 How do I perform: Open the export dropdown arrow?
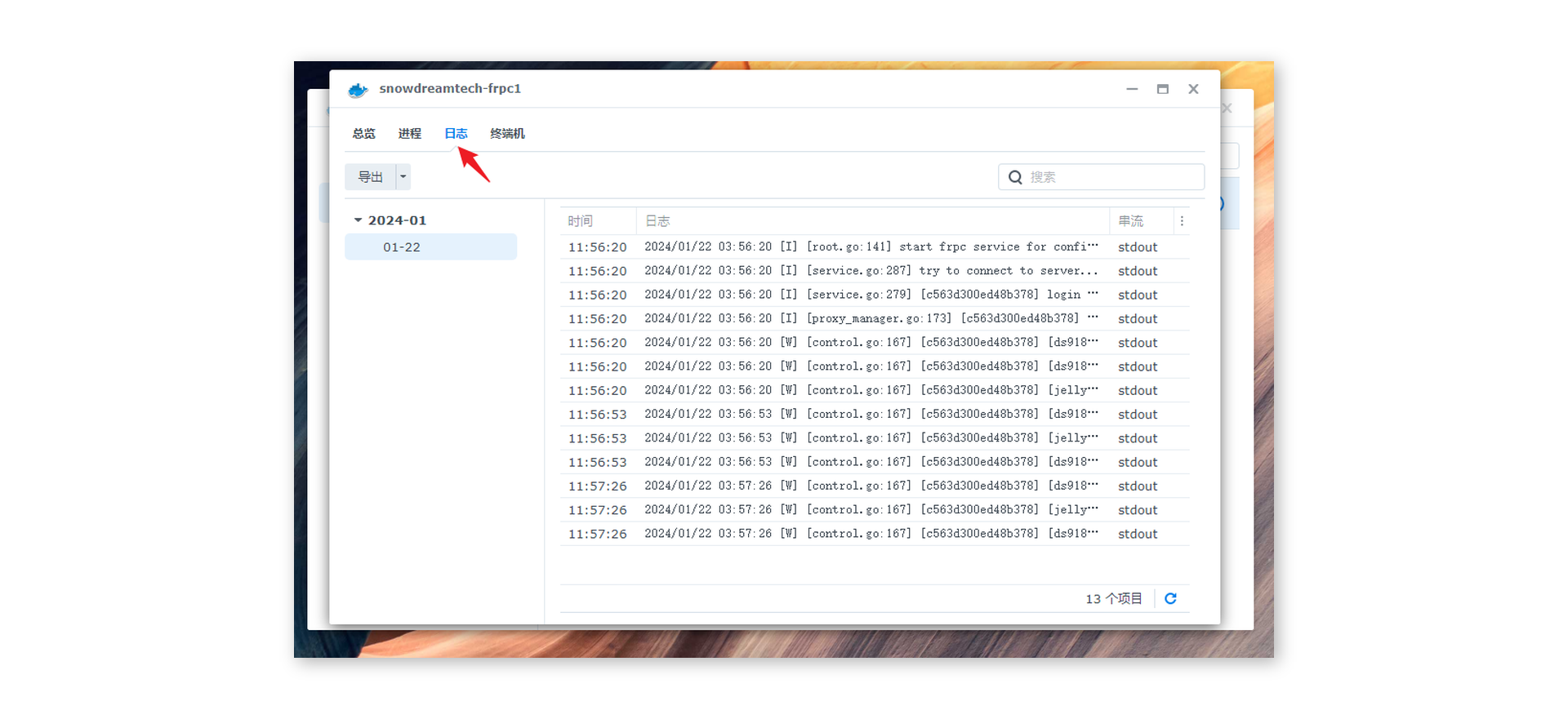pos(403,177)
